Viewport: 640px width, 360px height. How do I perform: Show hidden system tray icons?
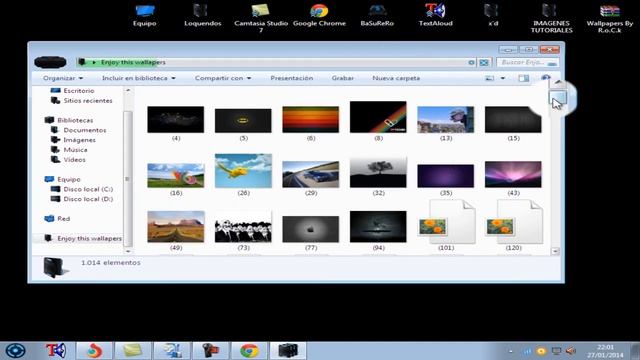[x=511, y=351]
